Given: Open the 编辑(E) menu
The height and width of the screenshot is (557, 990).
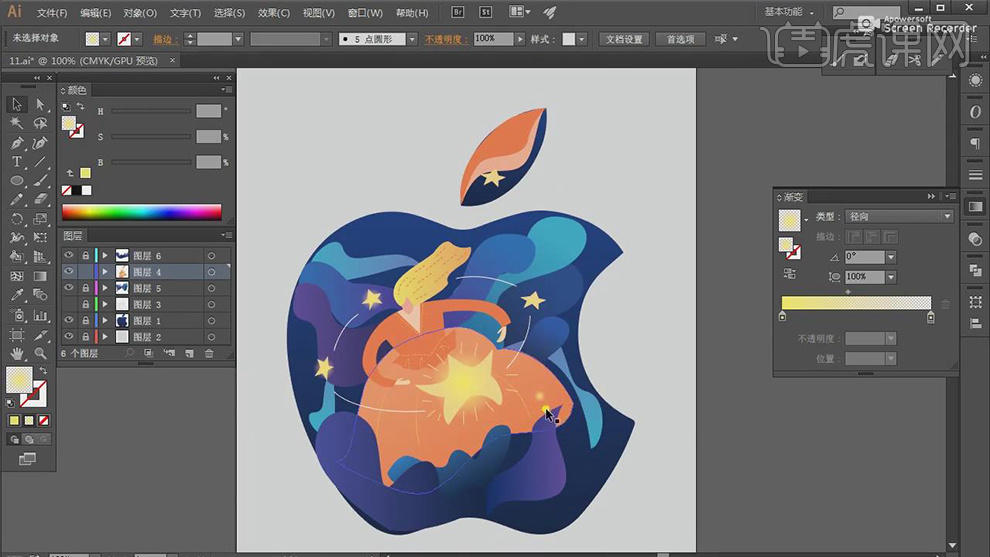Looking at the screenshot, I should pyautogui.click(x=95, y=13).
